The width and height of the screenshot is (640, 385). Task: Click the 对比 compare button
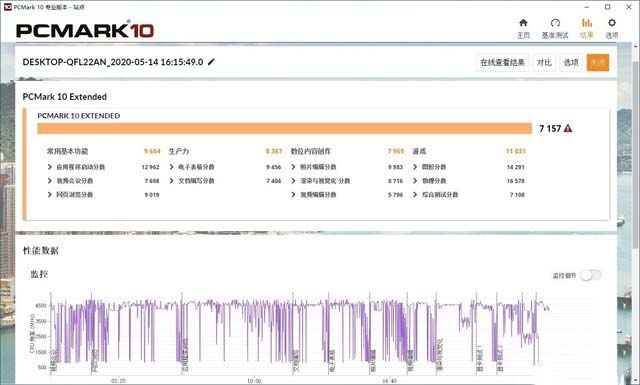click(x=544, y=62)
